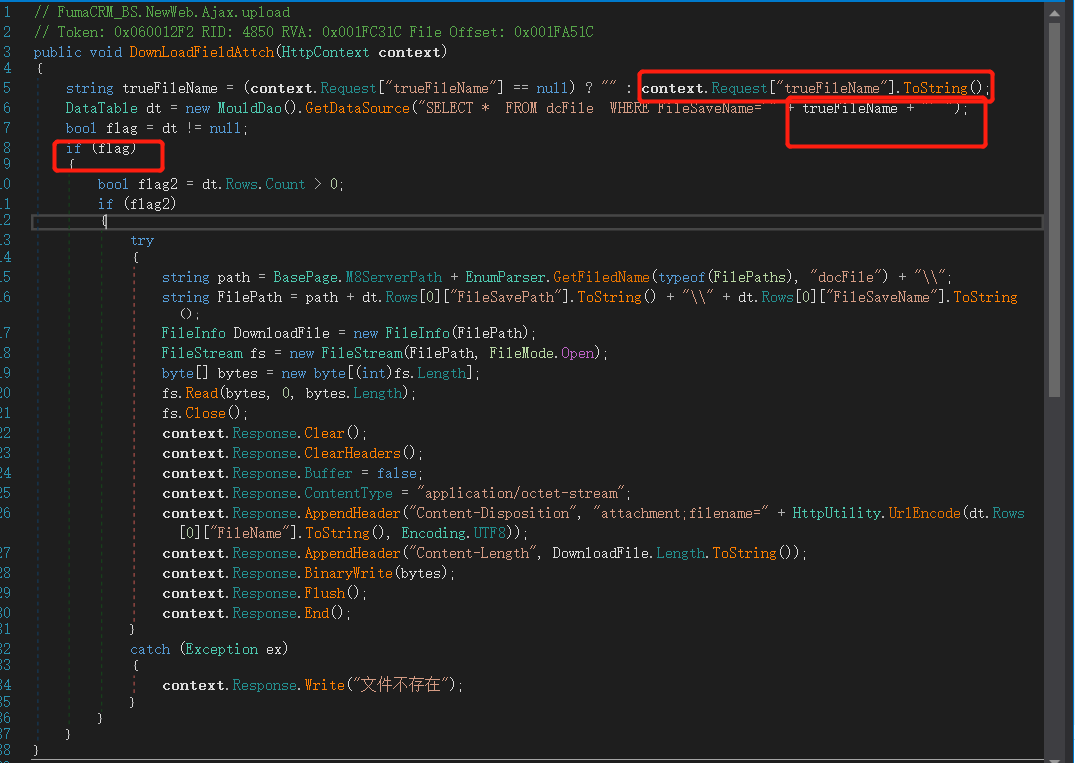Click the End method call
Image resolution: width=1075 pixels, height=763 pixels.
click(x=317, y=614)
